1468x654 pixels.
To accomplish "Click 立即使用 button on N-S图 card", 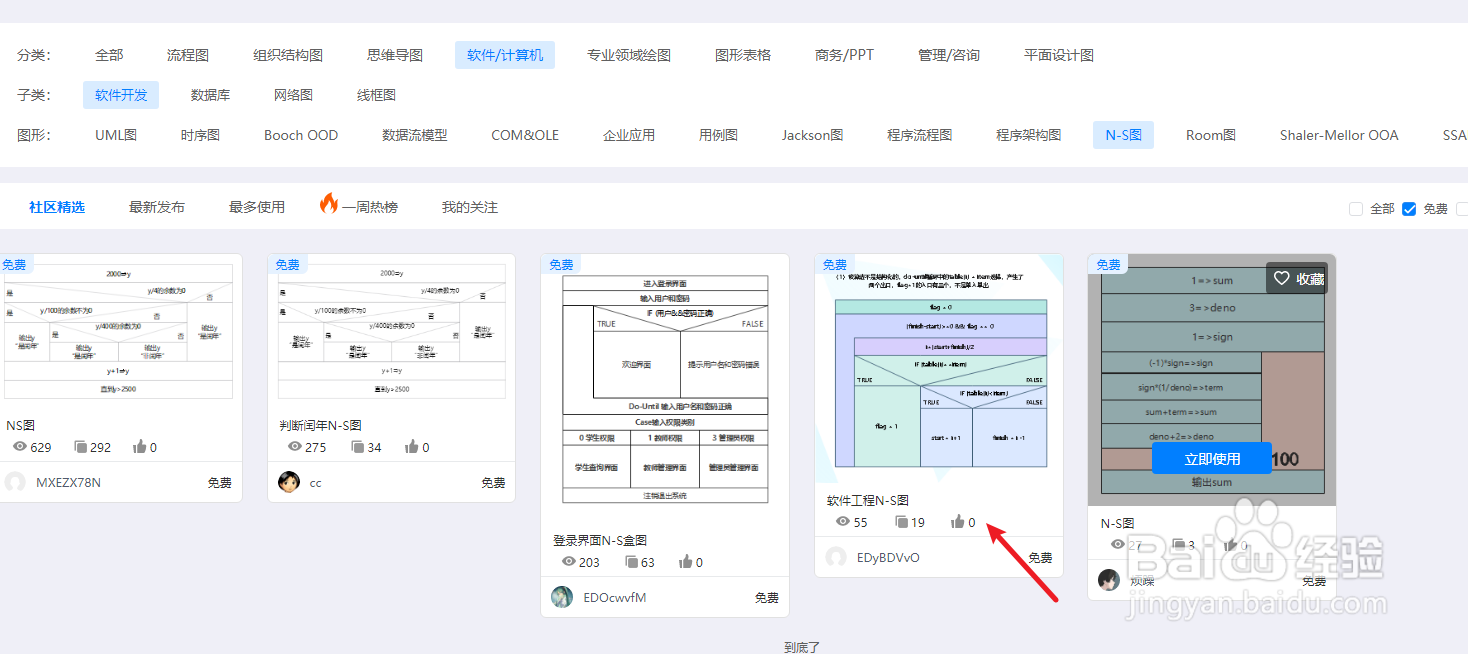I will tap(1212, 459).
